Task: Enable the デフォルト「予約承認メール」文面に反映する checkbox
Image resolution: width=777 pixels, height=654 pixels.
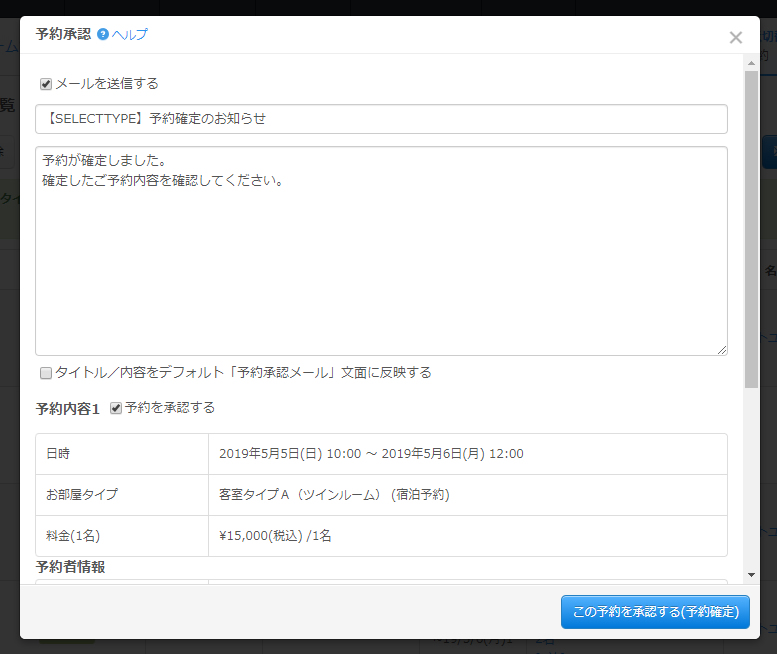Action: 46,373
